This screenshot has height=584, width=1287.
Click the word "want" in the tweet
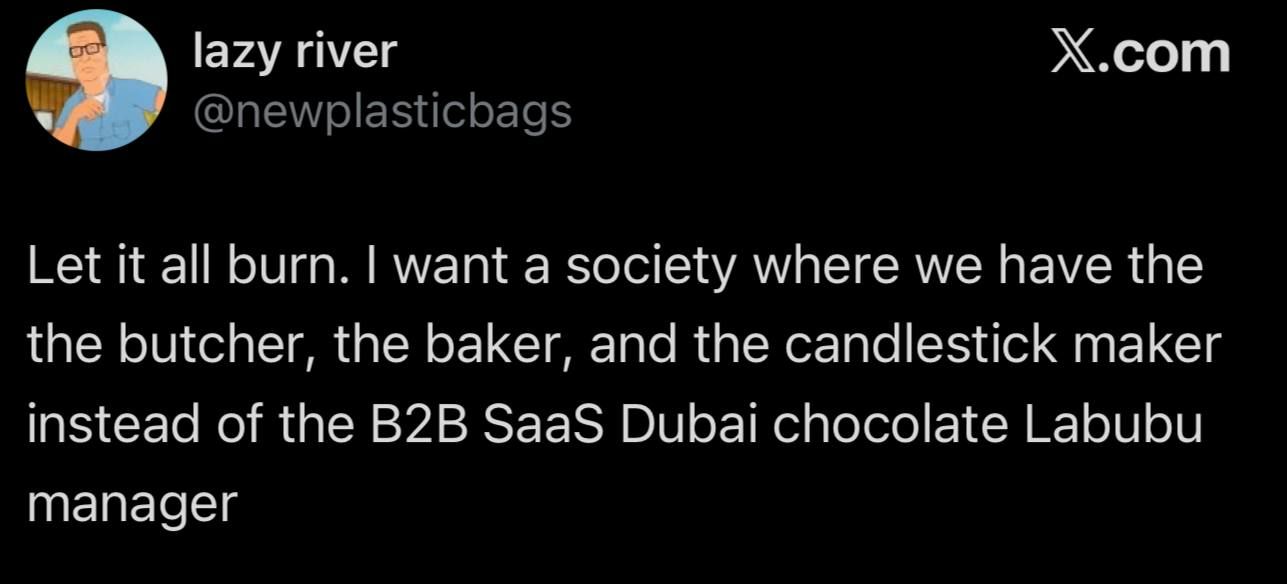click(x=447, y=269)
